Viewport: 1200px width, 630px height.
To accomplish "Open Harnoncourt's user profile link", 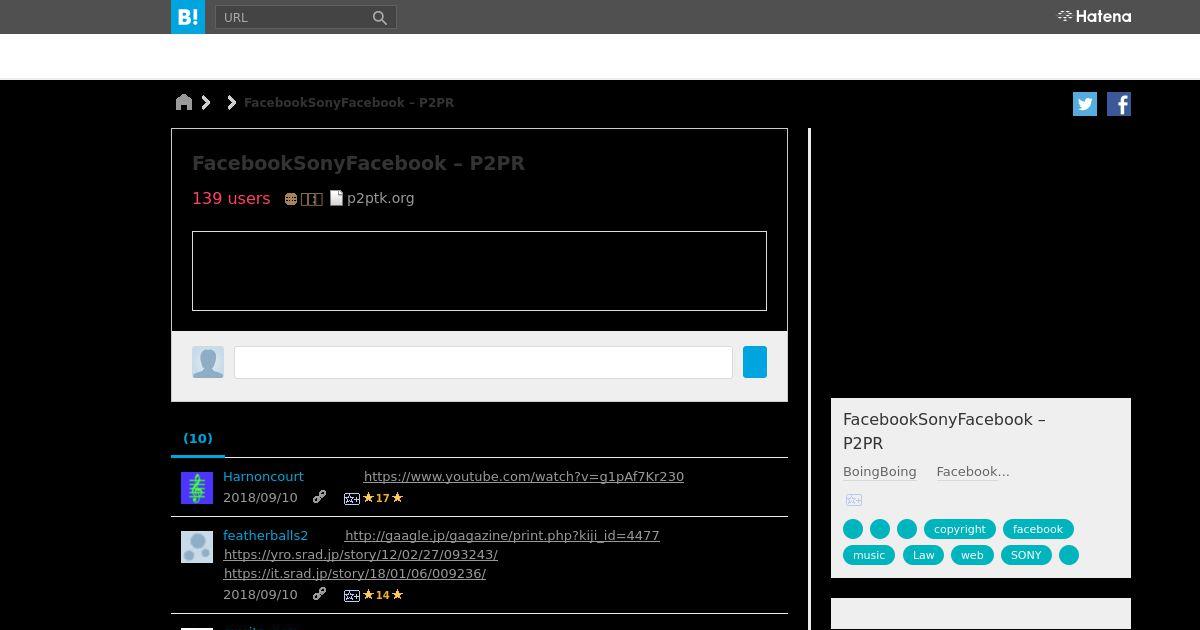I will click(x=263, y=476).
